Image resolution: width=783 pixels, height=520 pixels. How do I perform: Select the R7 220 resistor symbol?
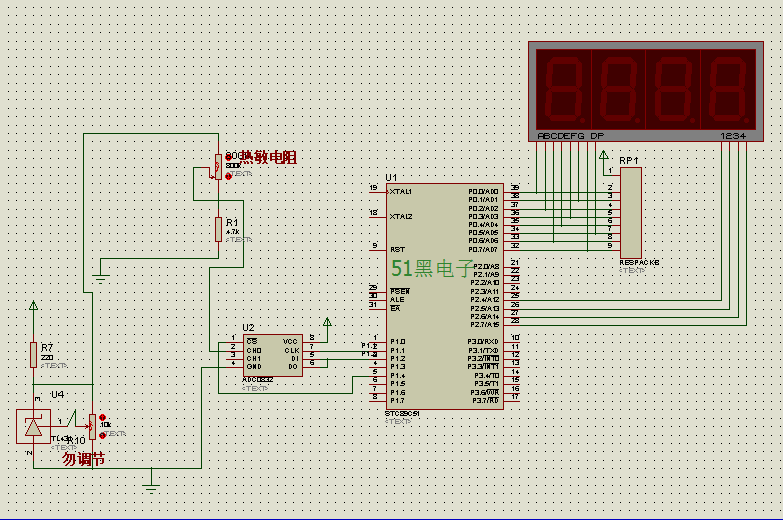[33, 355]
